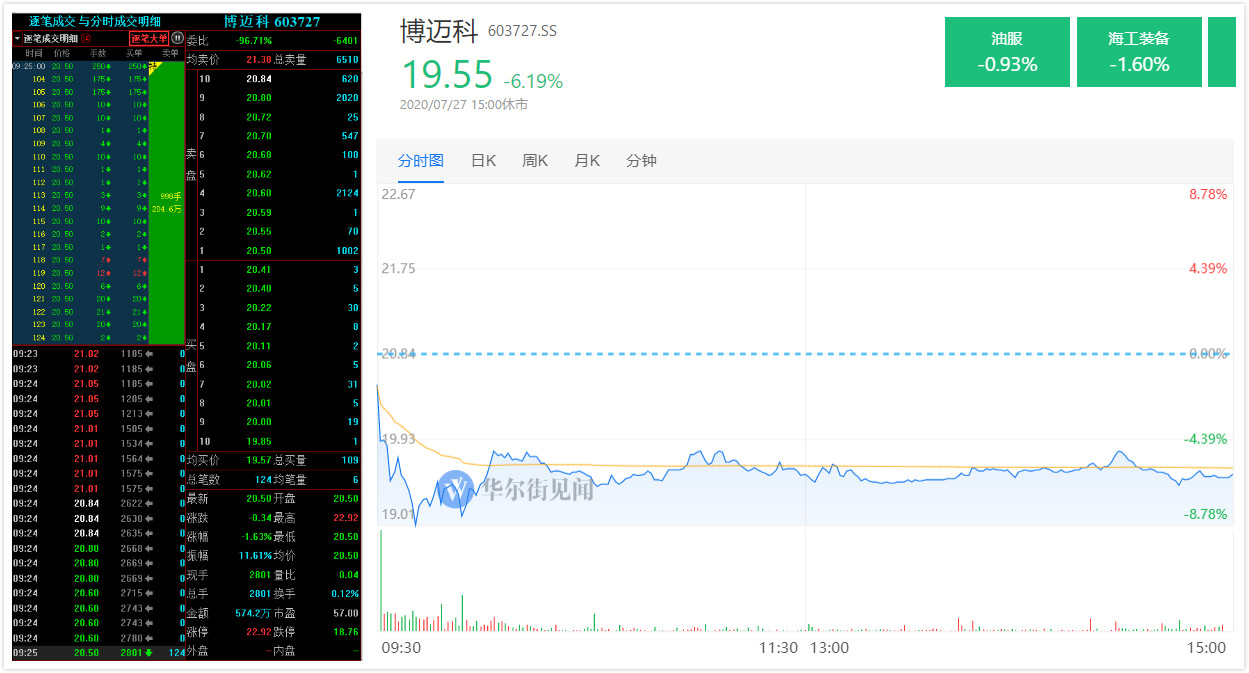Click the timestamp 2020/07/27 15:00休市
The height and width of the screenshot is (673, 1249).
click(464, 104)
